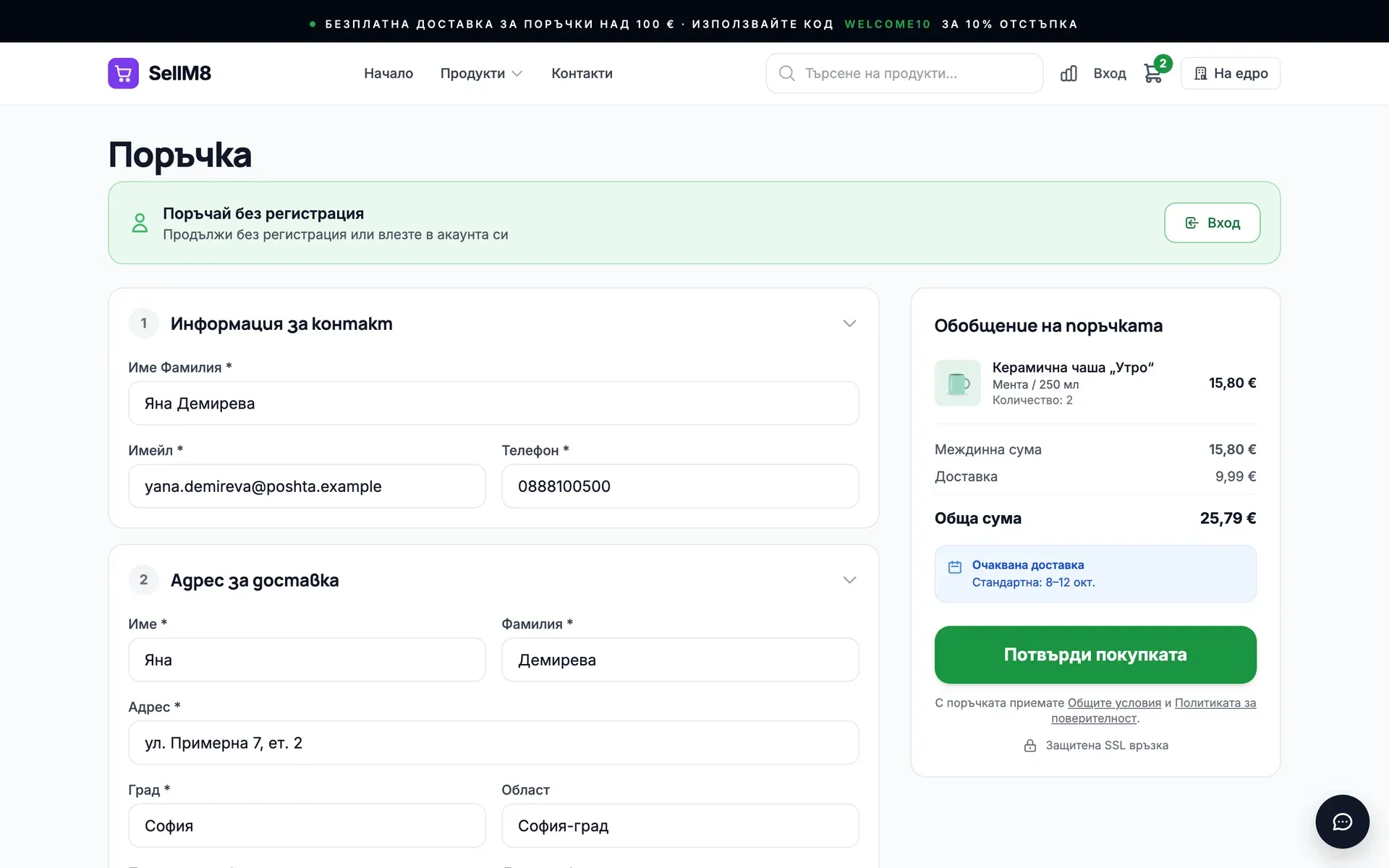Screen dimensions: 1389x868
Task: Open the live chat bubble icon
Action: pos(1342,822)
